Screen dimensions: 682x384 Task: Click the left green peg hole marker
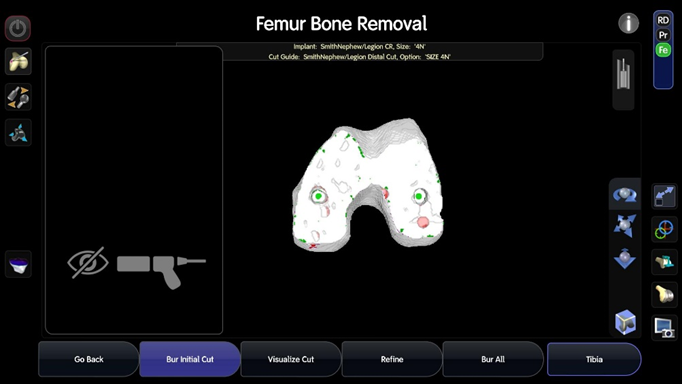pyautogui.click(x=318, y=196)
